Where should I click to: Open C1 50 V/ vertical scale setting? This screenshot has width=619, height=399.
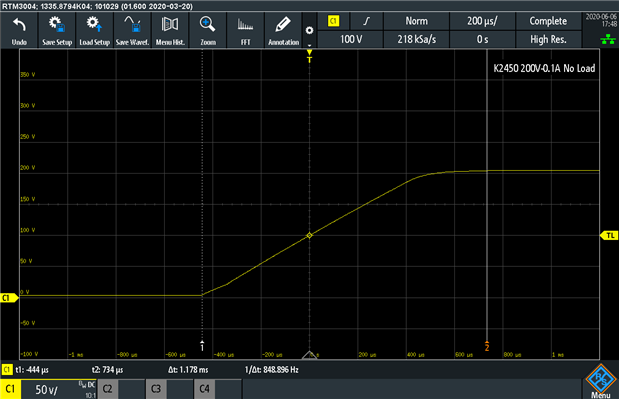point(47,390)
